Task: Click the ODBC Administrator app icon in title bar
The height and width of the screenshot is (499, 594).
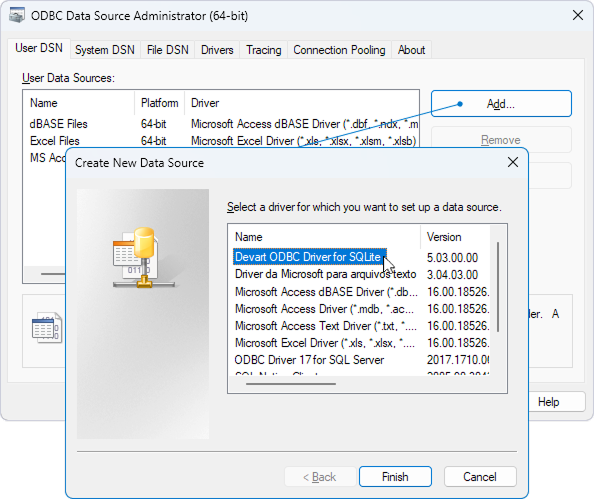Action: (x=17, y=16)
